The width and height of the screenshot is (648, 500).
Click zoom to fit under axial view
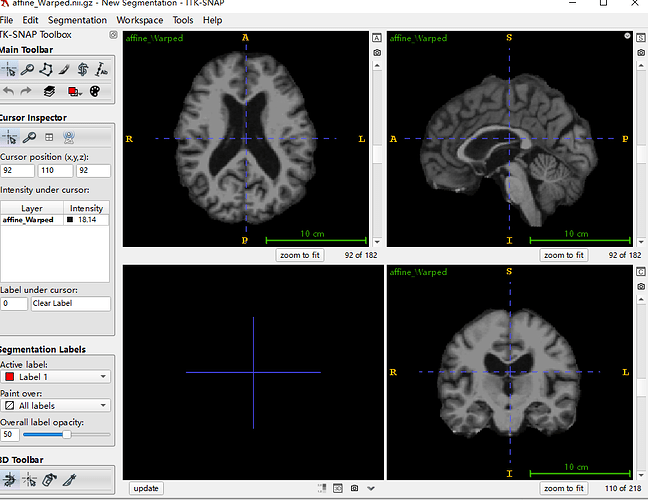[300, 255]
